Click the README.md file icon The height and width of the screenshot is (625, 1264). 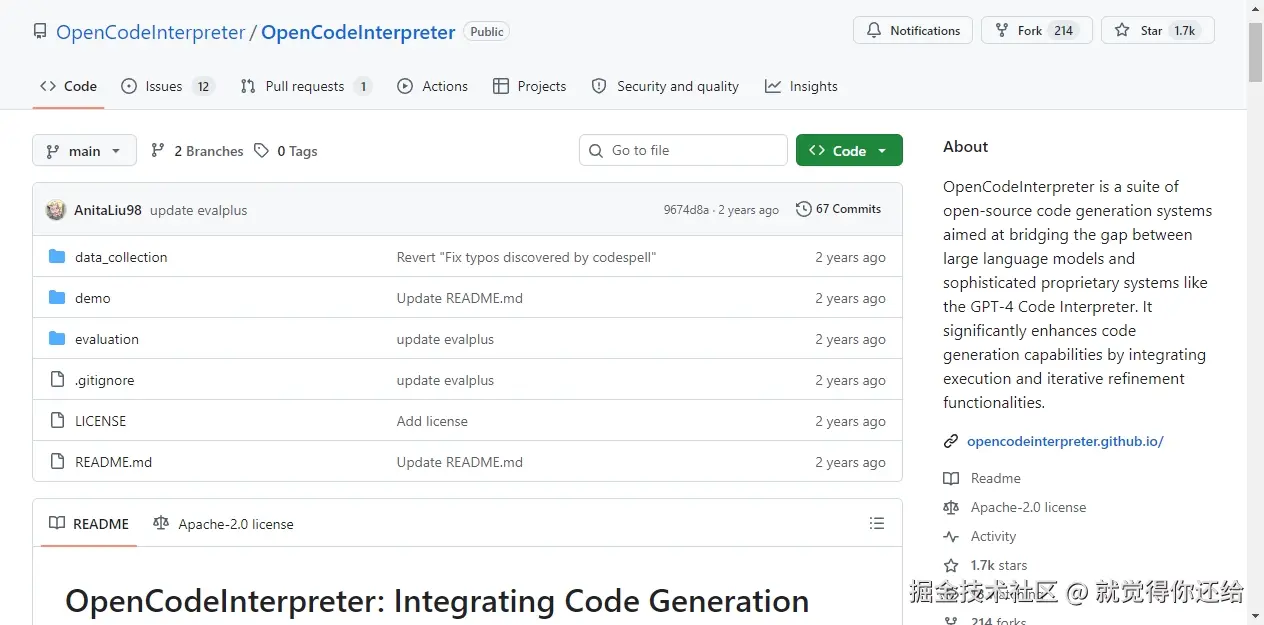(57, 462)
